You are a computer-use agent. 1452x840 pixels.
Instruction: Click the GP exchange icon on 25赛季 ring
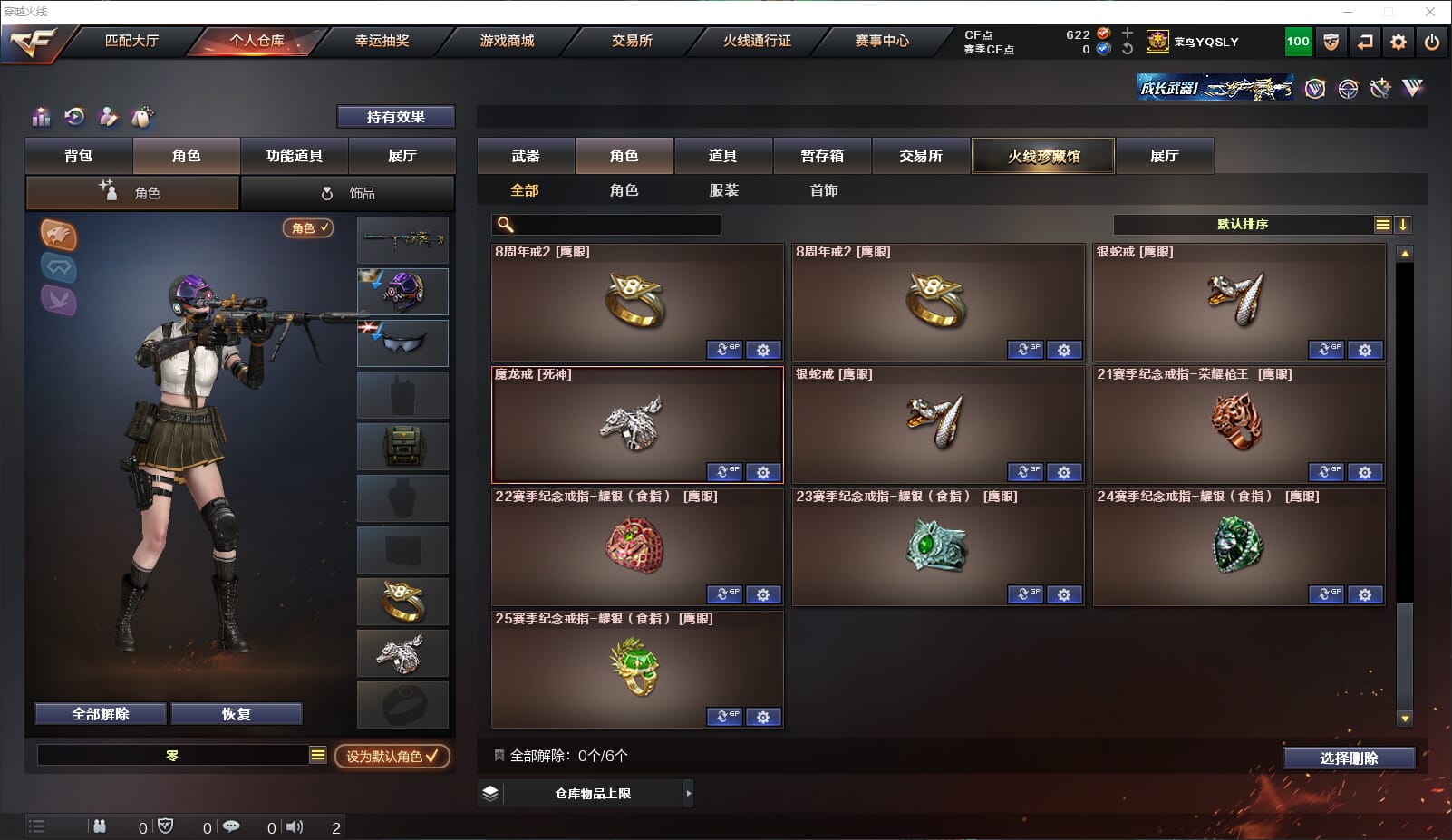coord(724,717)
